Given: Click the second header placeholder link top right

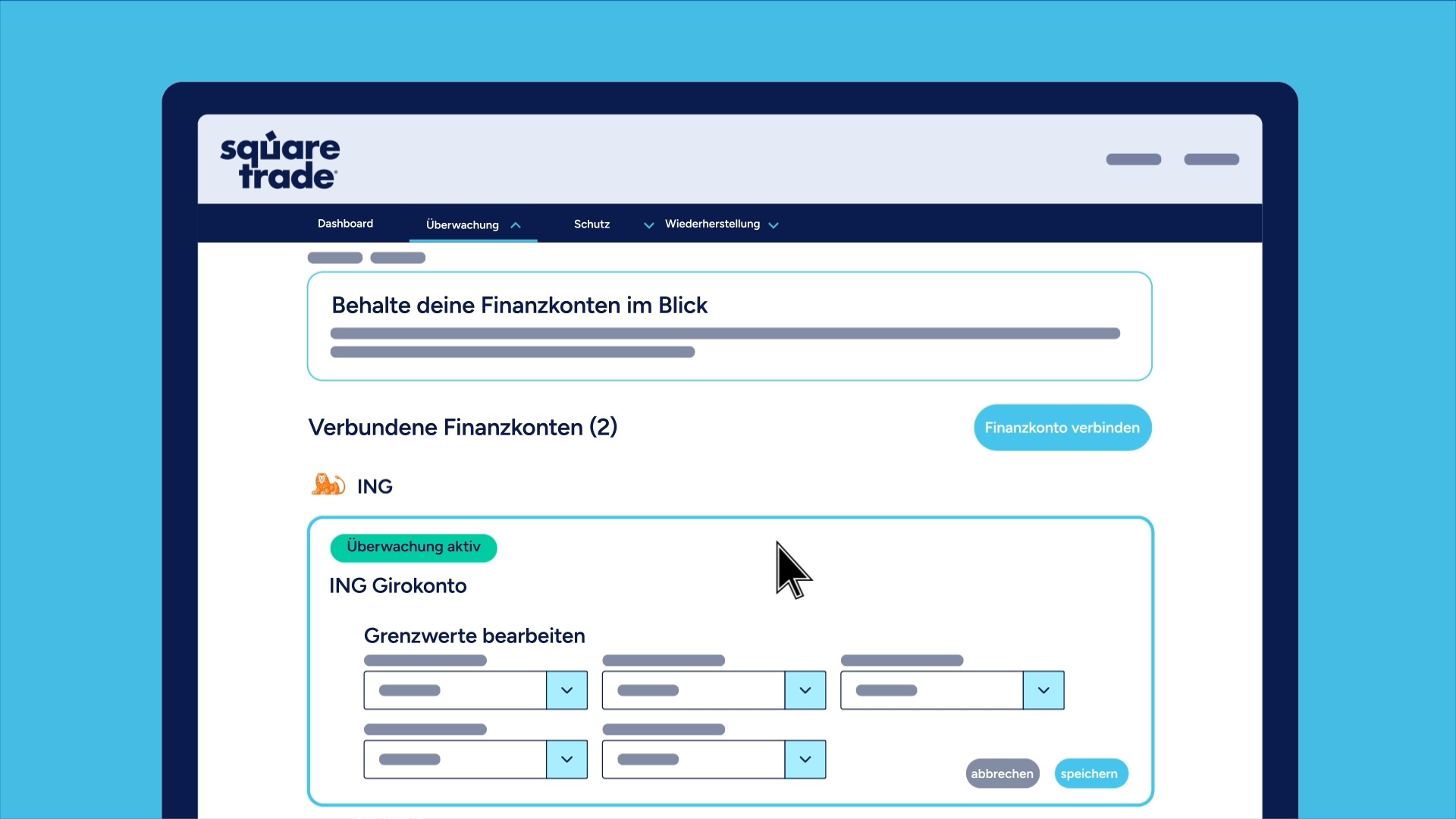Looking at the screenshot, I should pos(1212,159).
